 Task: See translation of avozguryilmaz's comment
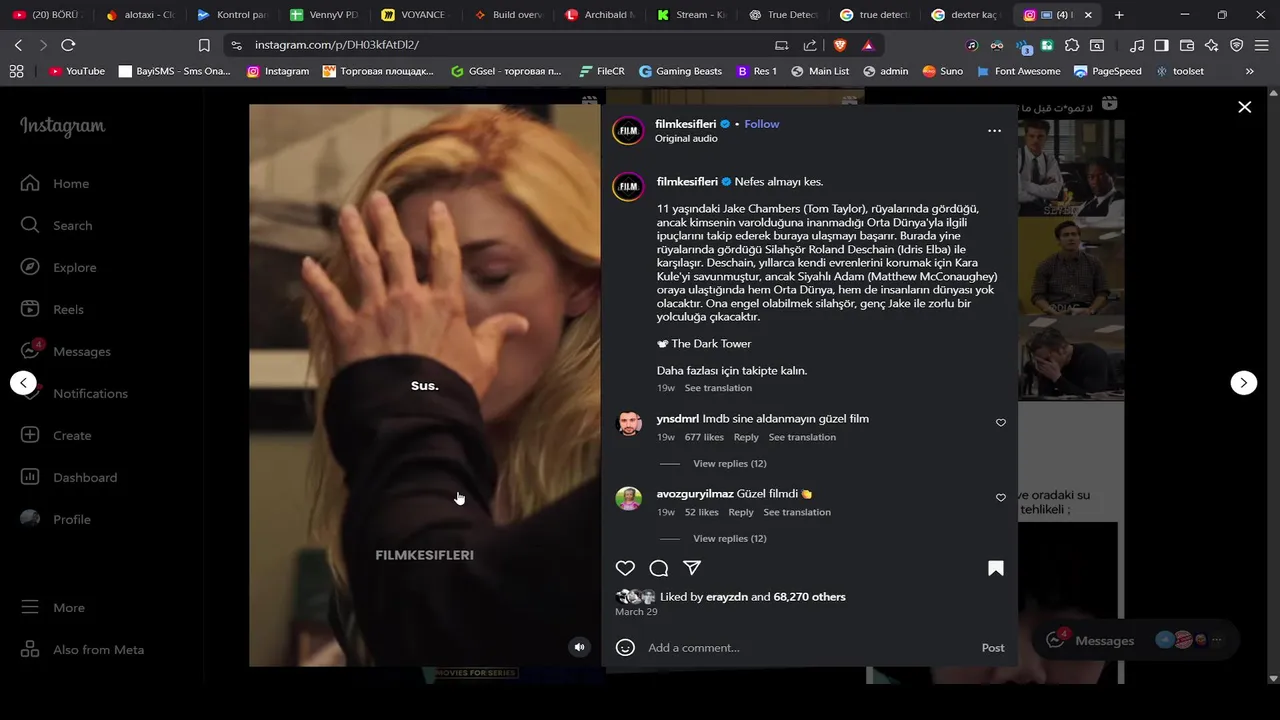[x=797, y=512]
